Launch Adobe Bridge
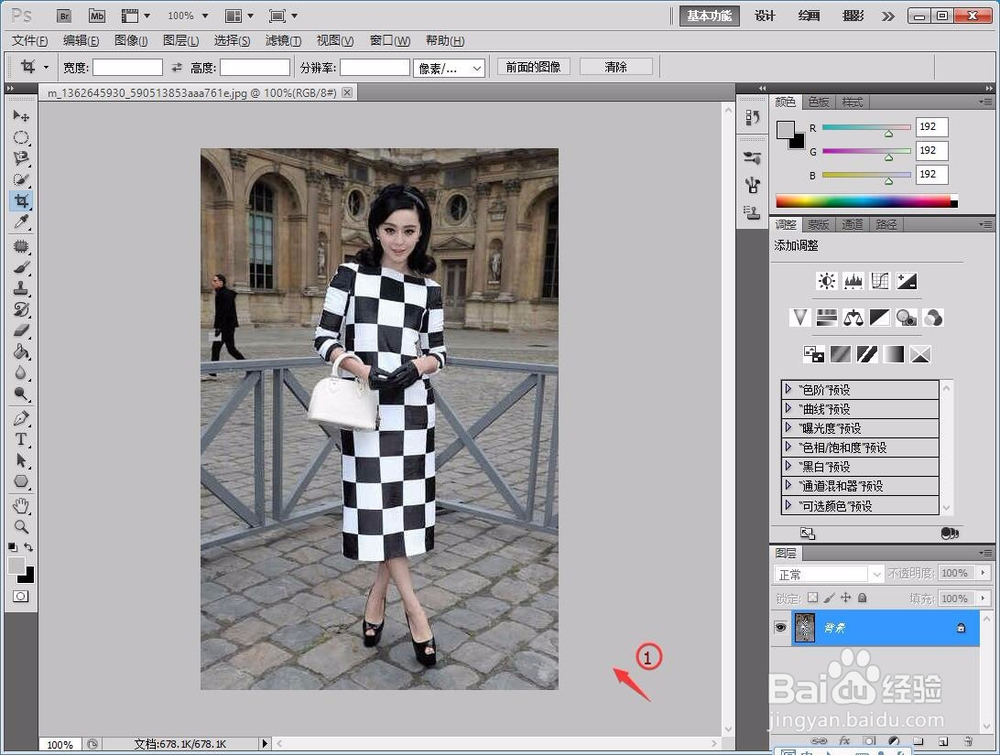 coord(64,16)
